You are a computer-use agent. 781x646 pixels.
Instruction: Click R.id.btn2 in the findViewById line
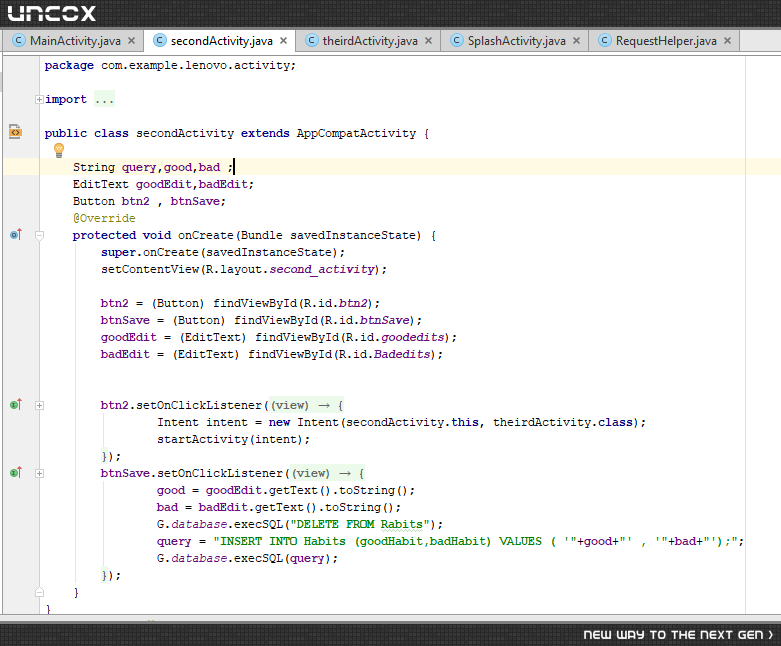[x=335, y=303]
